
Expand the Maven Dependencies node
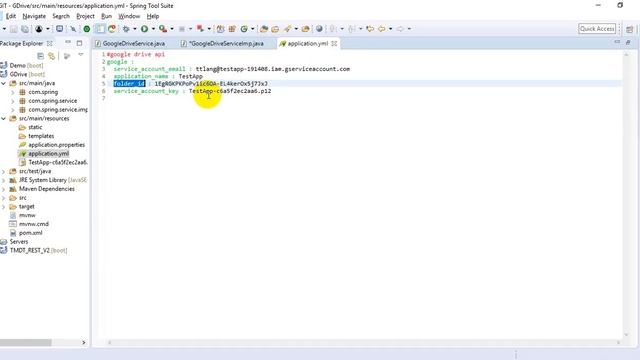[4, 189]
